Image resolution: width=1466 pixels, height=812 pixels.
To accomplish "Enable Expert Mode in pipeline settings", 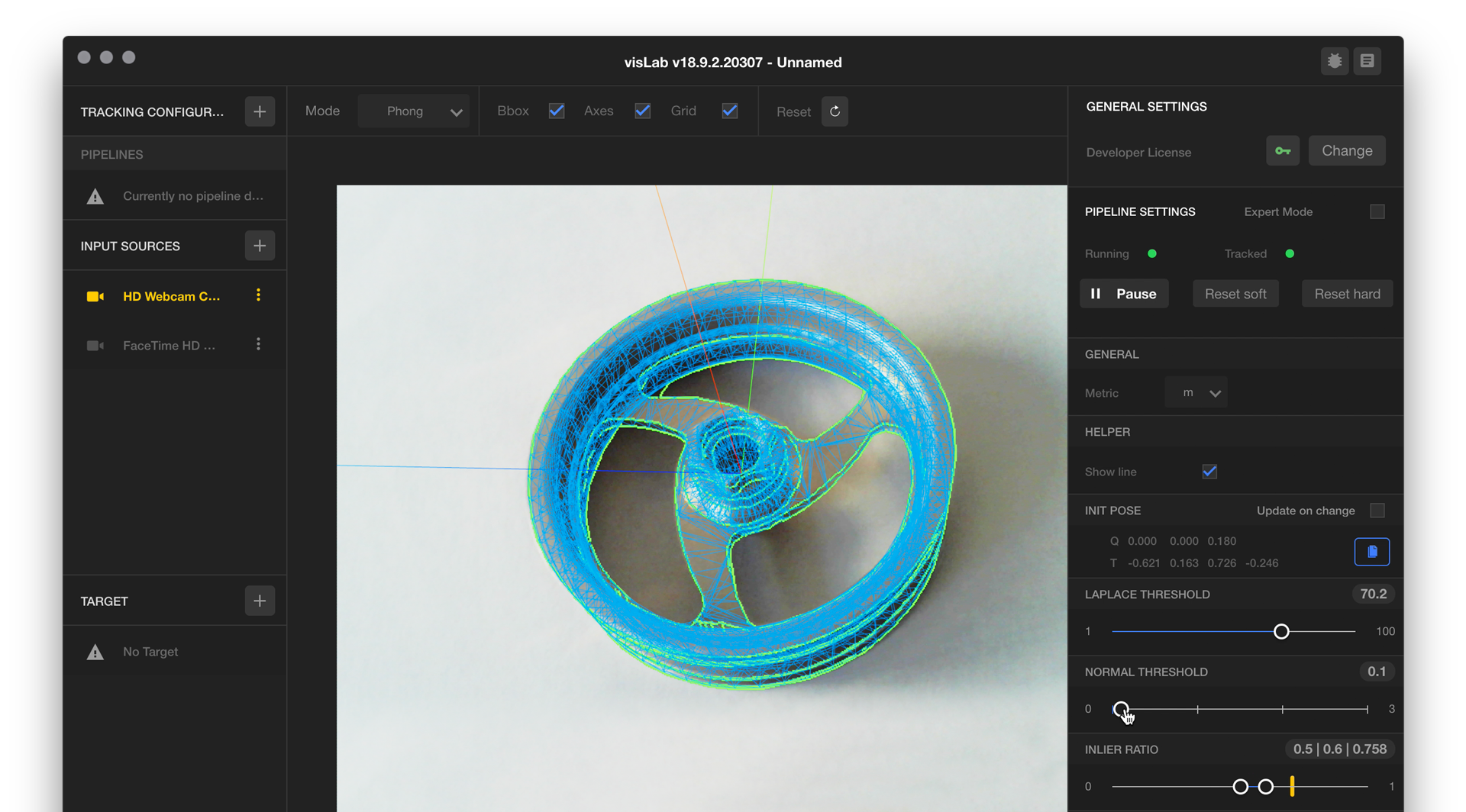I will pyautogui.click(x=1377, y=211).
